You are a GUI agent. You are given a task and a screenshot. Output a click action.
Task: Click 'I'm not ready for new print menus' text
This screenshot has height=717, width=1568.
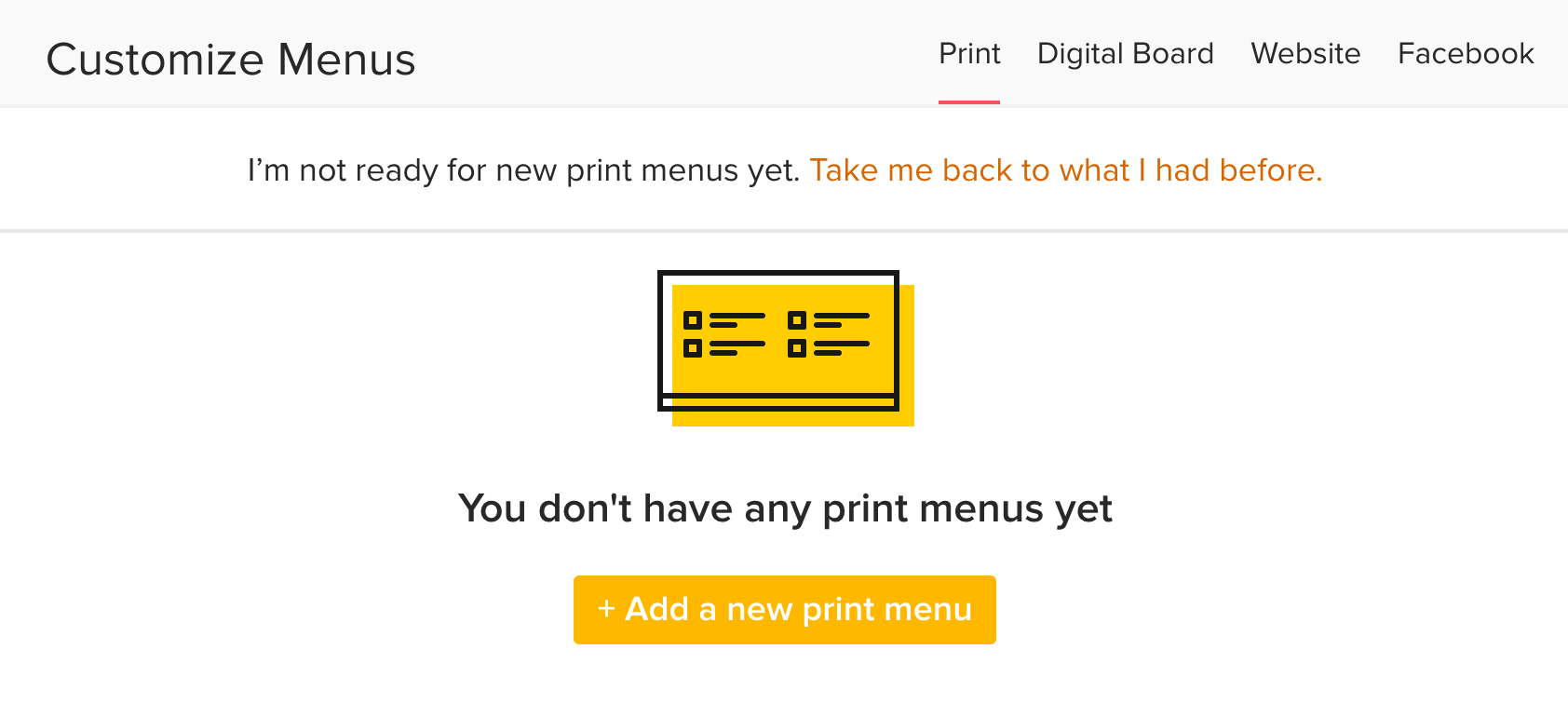coord(523,170)
